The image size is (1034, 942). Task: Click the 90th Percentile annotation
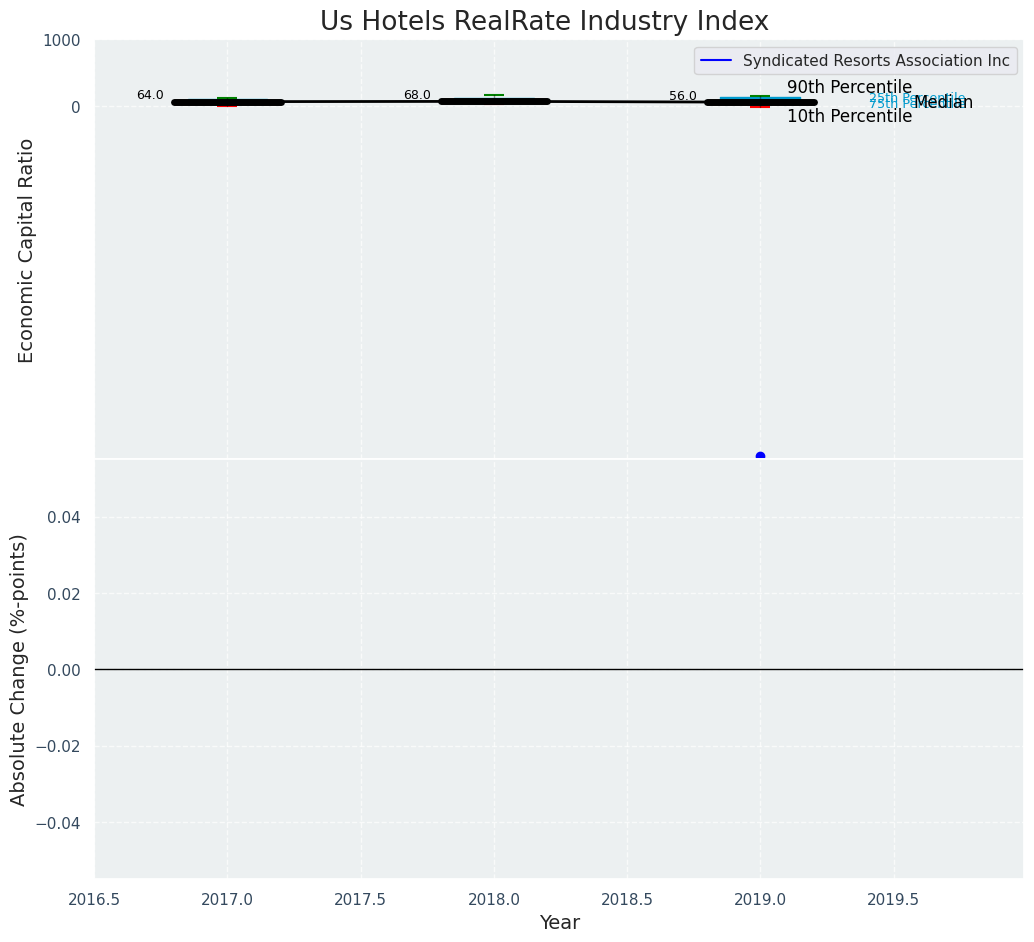(849, 87)
